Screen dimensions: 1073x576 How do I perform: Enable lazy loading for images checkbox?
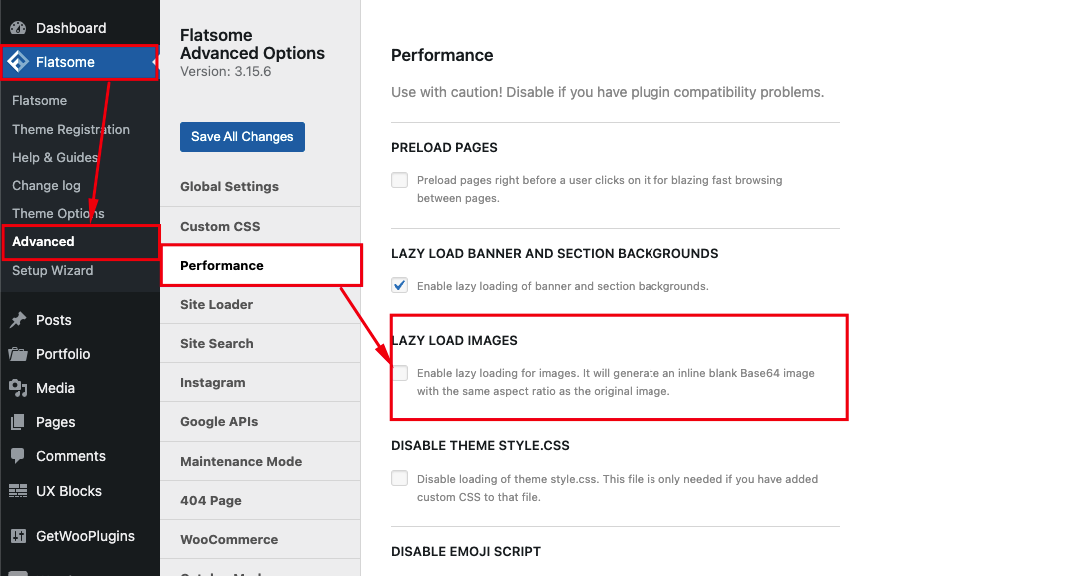tap(400, 373)
